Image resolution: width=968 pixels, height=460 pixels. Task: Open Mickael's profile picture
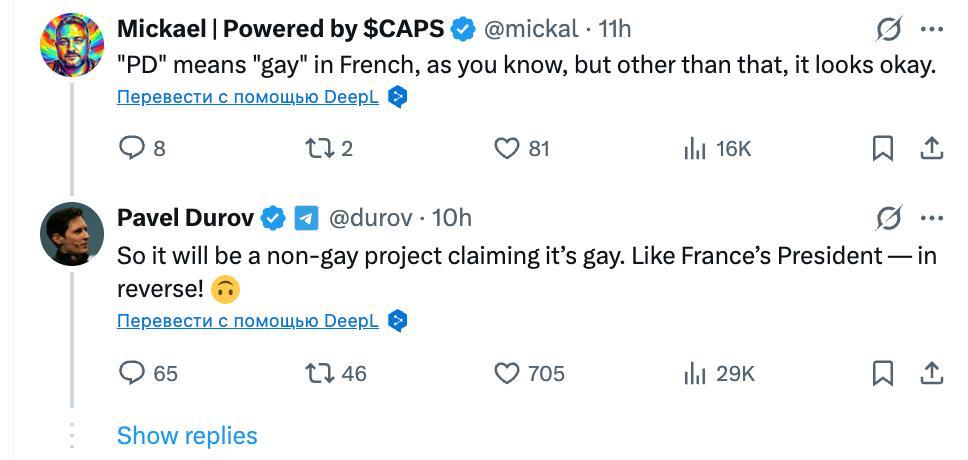(x=72, y=45)
